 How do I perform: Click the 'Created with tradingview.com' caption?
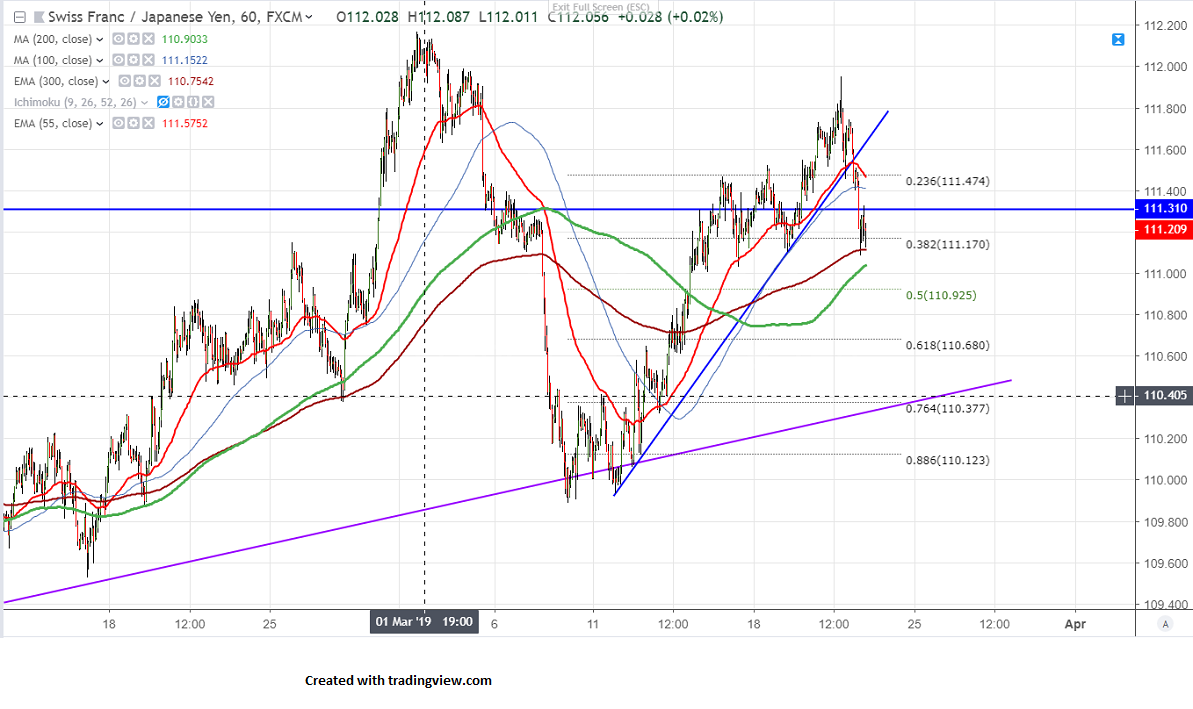tap(398, 680)
